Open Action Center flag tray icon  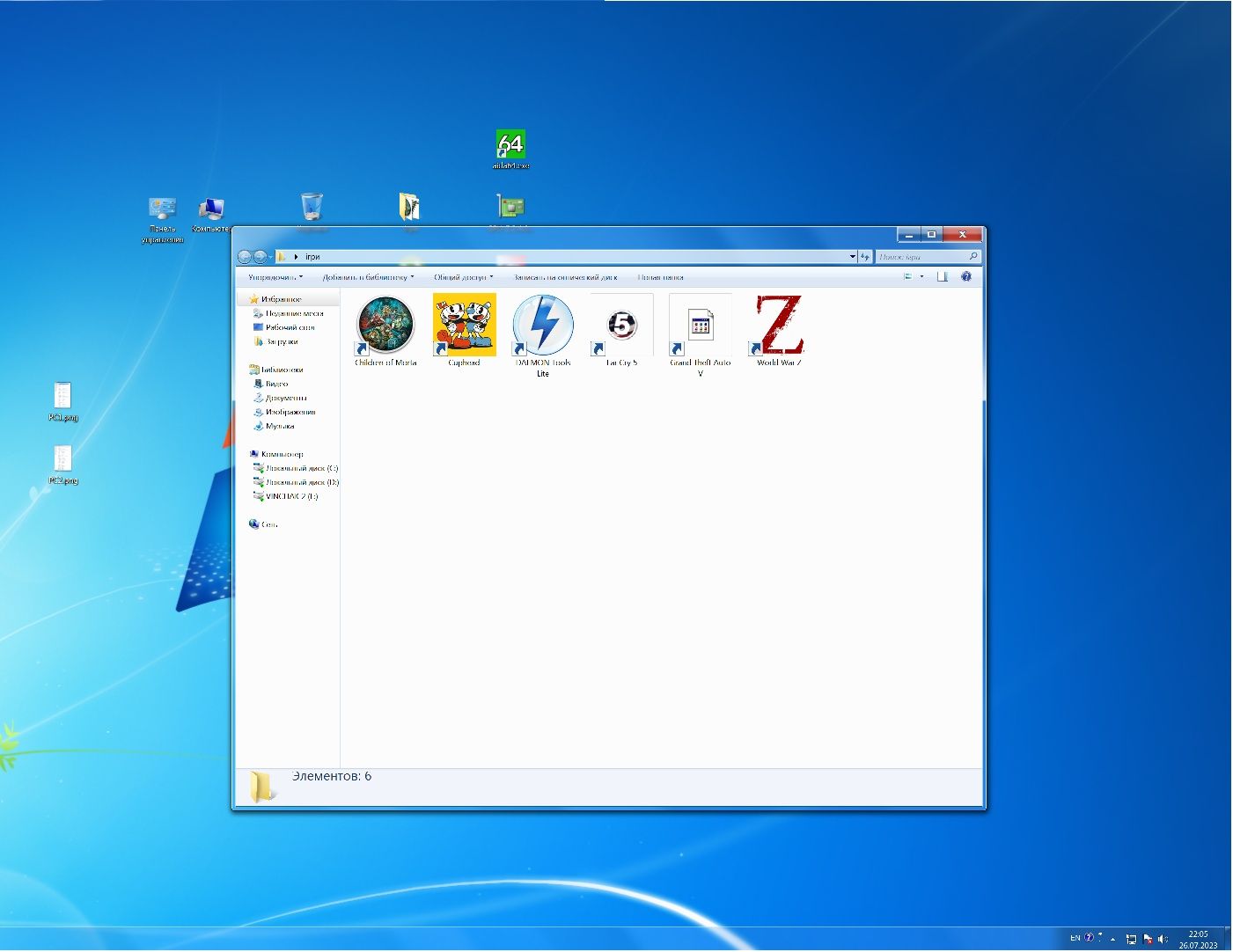(x=1147, y=939)
